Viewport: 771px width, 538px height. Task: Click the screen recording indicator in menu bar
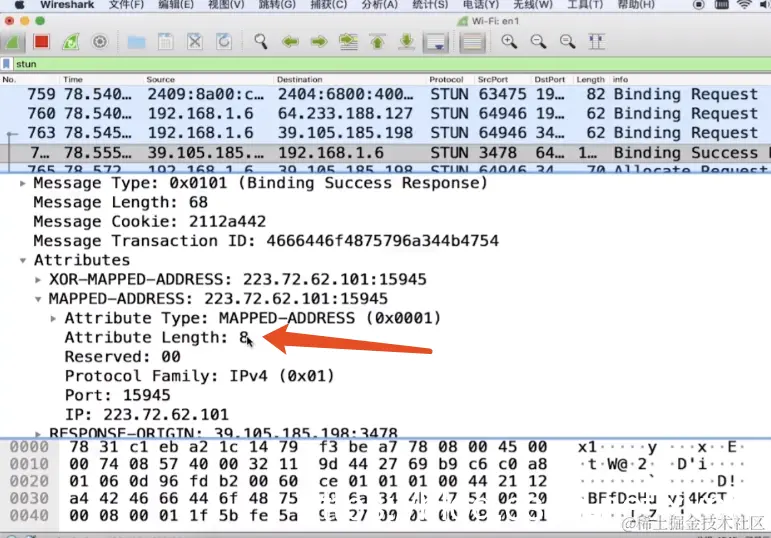698,5
